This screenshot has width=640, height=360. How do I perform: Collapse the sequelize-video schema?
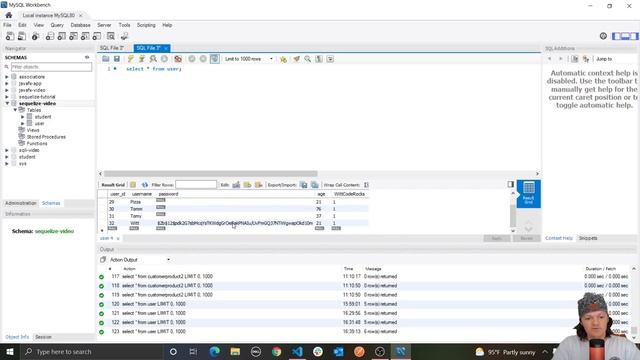click(x=7, y=103)
